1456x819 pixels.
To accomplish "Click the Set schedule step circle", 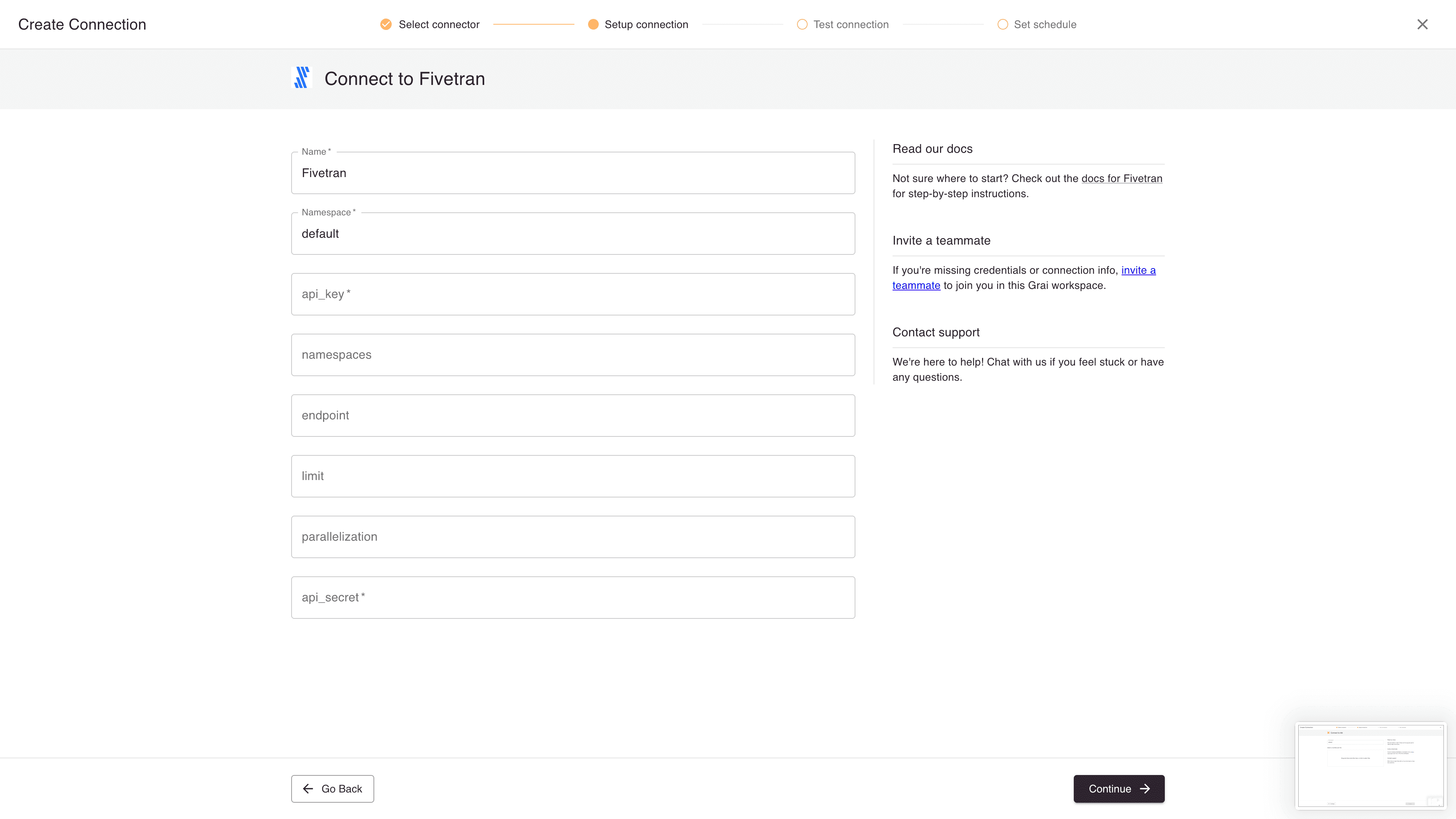I will tap(1002, 24).
